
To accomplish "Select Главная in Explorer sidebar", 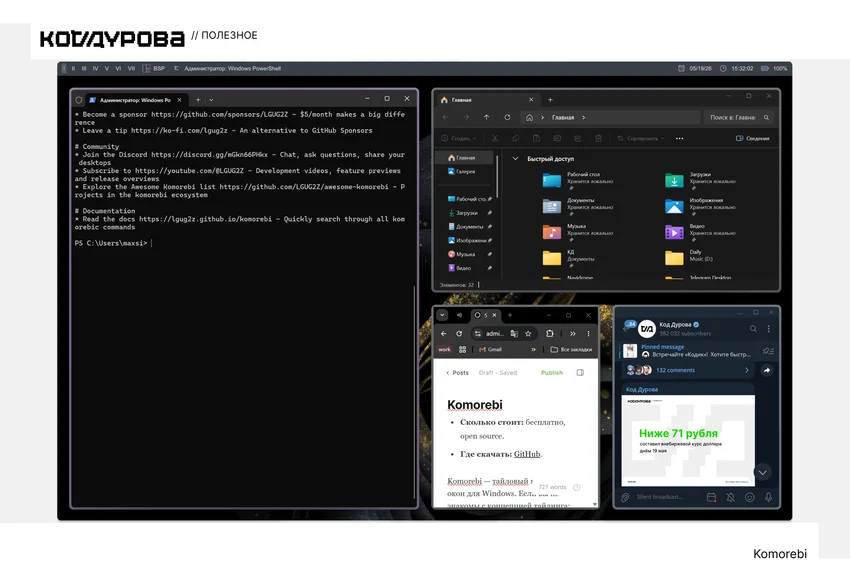I will tap(466, 158).
